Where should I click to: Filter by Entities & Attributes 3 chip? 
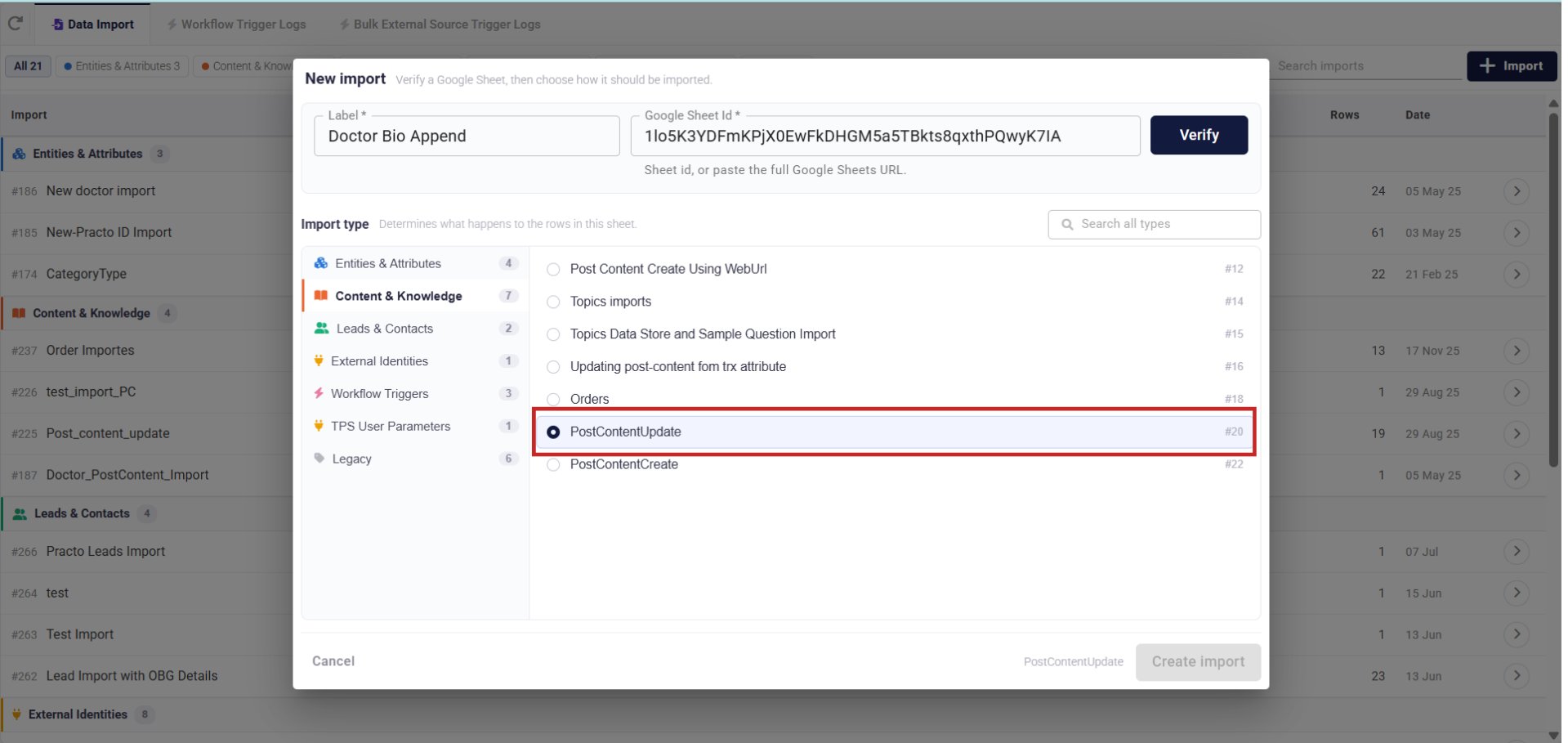pos(123,66)
